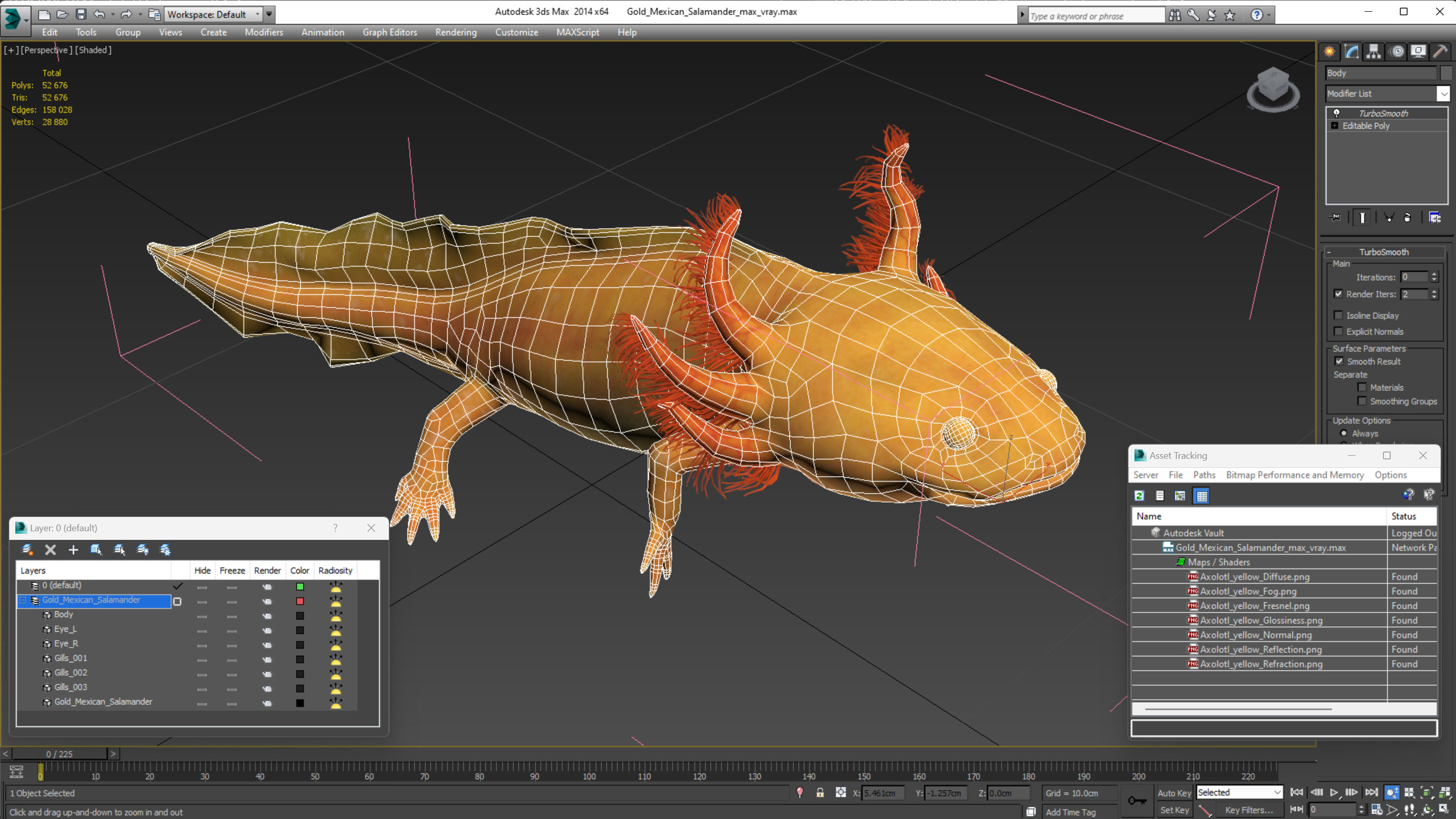
Task: Select Table View icon in Asset Tracking
Action: (1201, 495)
